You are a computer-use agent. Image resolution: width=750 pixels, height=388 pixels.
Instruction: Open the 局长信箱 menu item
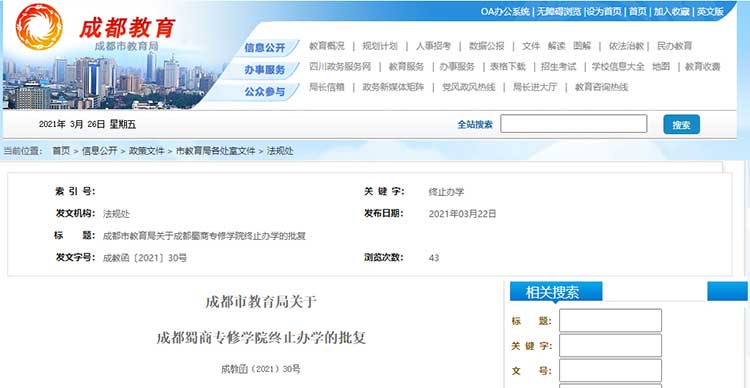coord(327,87)
